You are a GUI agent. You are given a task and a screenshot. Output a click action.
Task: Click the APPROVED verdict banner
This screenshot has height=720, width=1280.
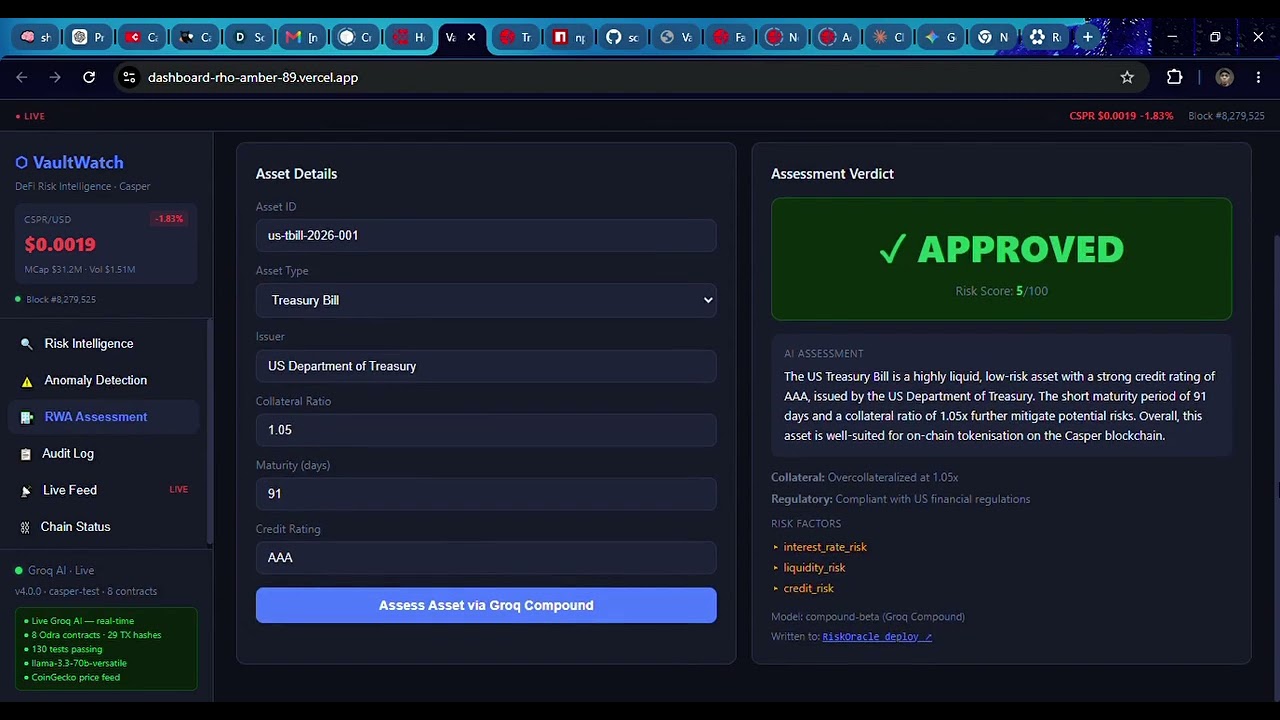(x=1001, y=259)
